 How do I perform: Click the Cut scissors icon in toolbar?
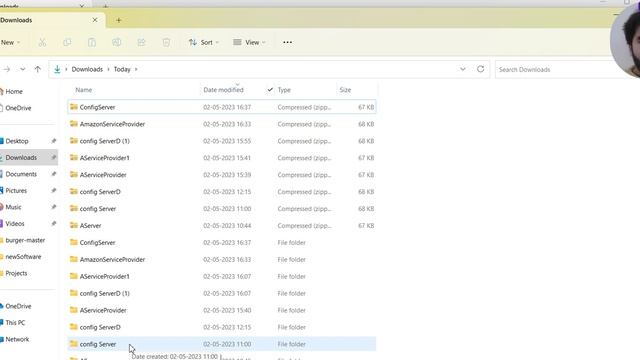click(x=42, y=42)
